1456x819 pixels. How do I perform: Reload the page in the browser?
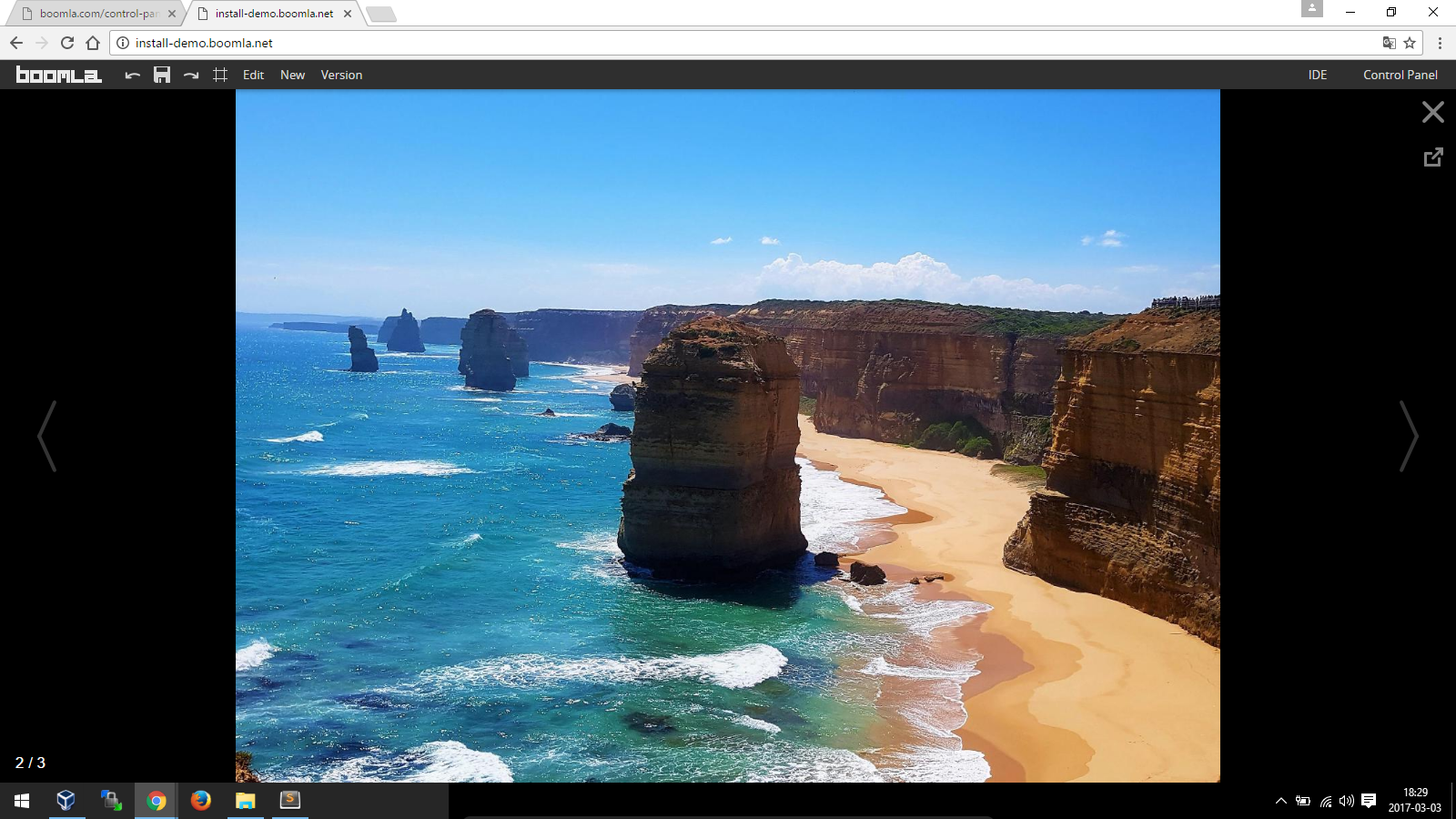click(x=67, y=43)
